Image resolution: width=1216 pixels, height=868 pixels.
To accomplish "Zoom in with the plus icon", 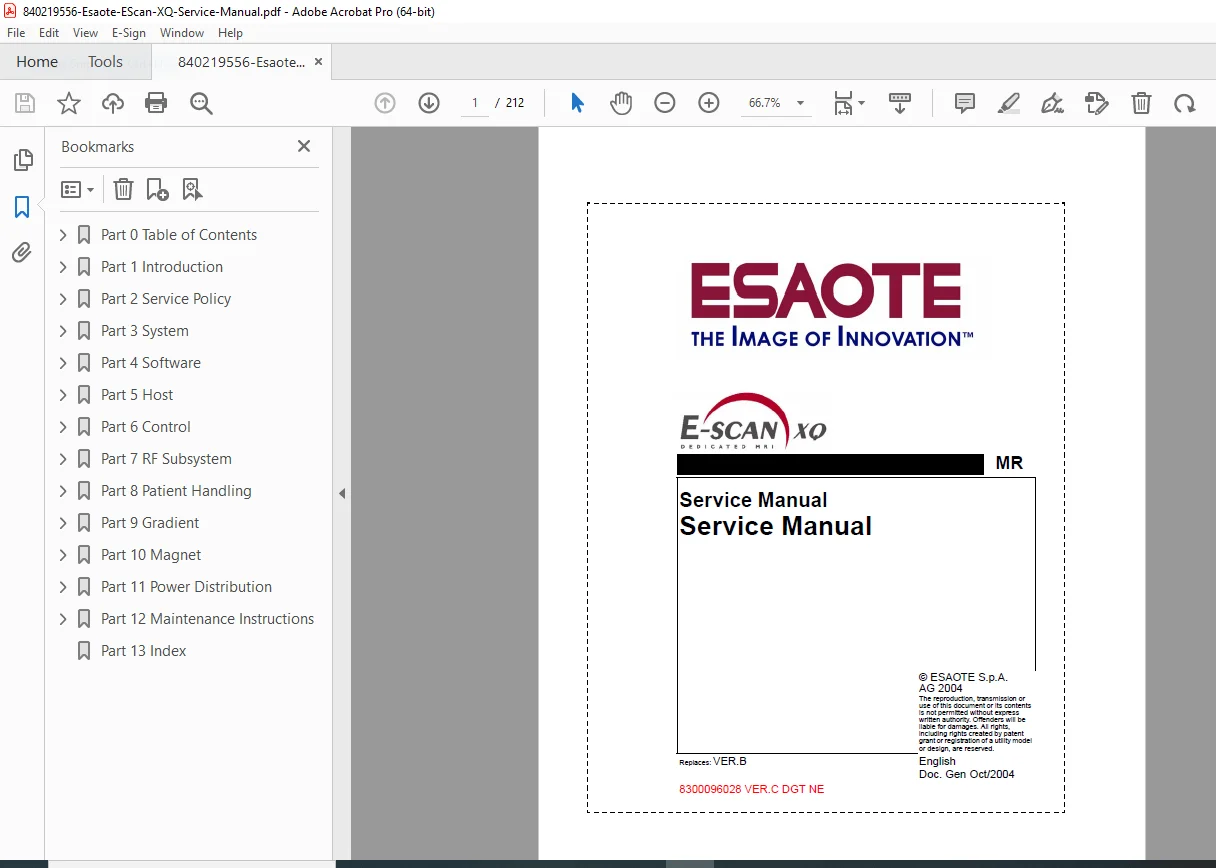I will click(709, 103).
